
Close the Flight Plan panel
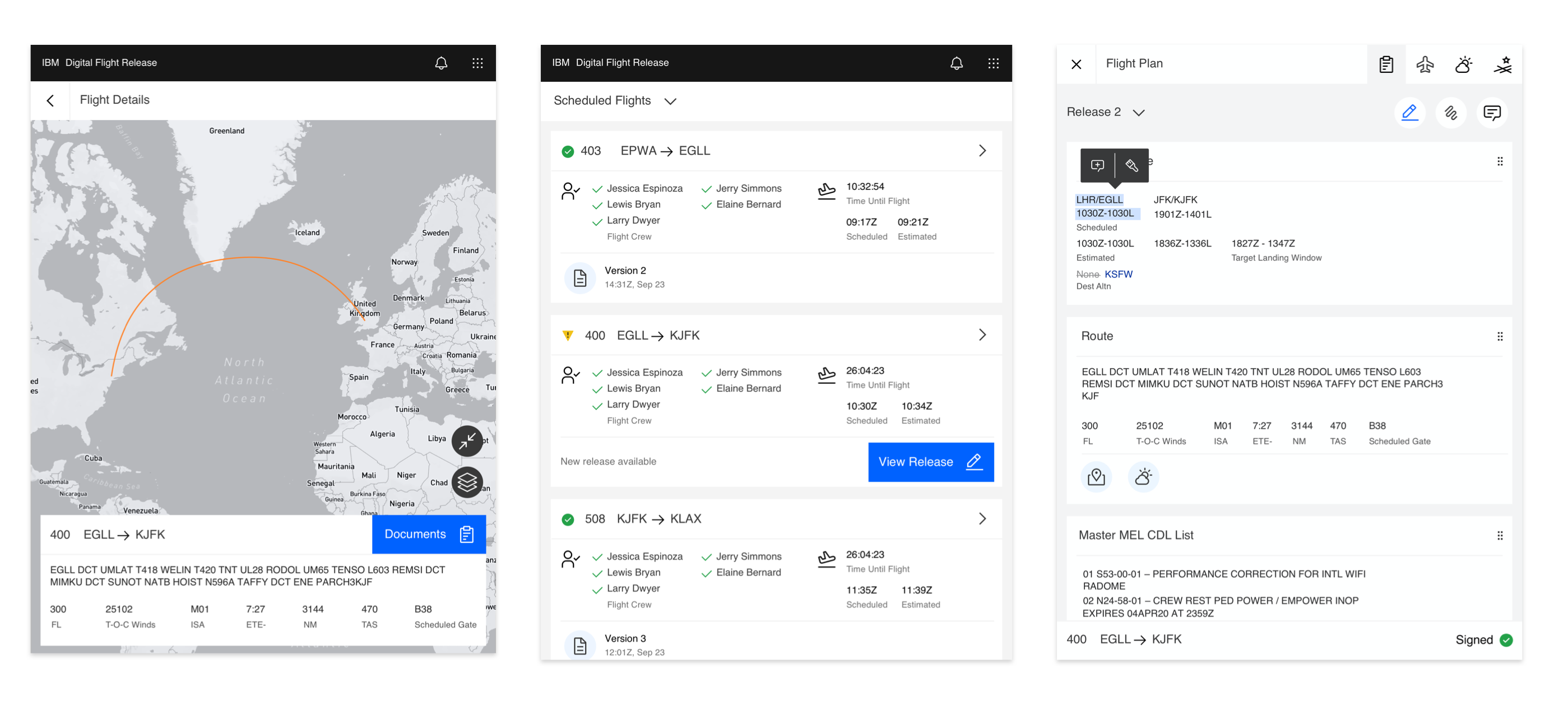[1076, 64]
